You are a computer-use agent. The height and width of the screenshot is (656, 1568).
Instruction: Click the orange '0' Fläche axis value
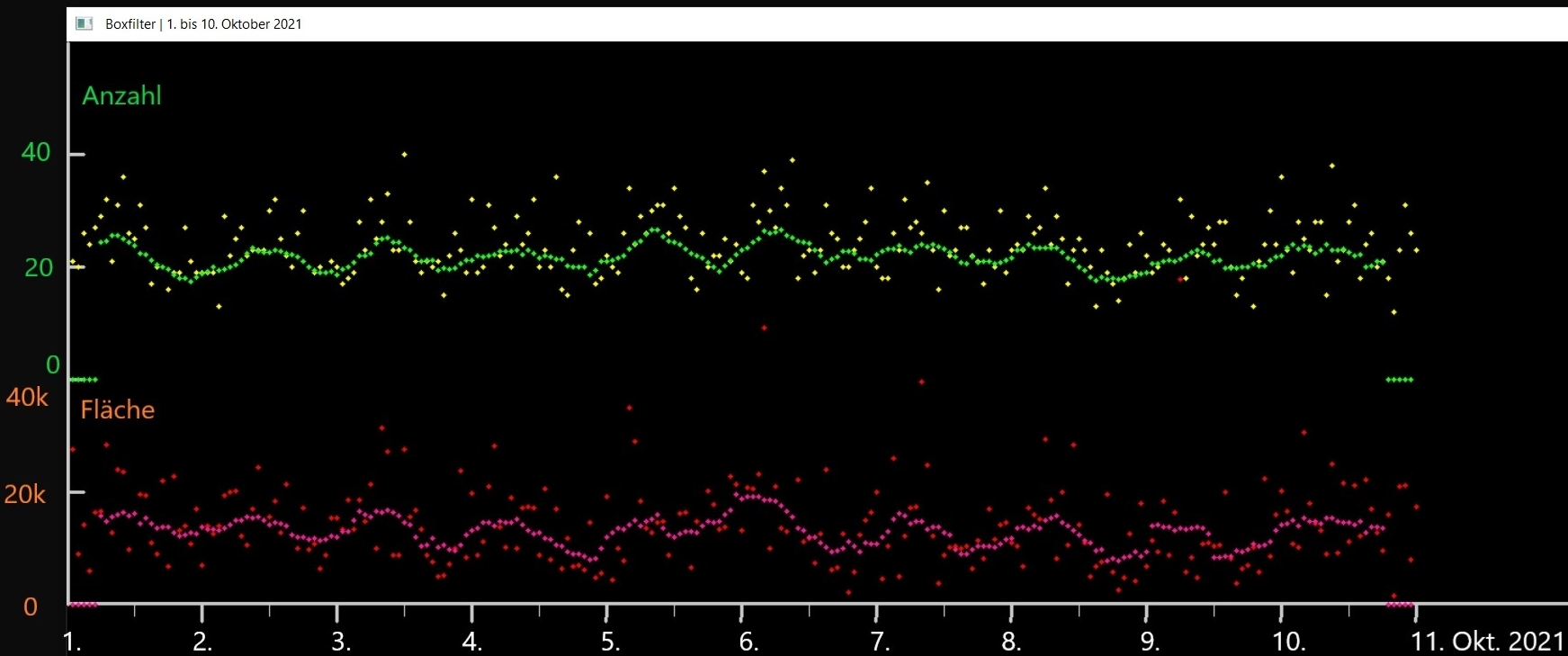pos(31,607)
